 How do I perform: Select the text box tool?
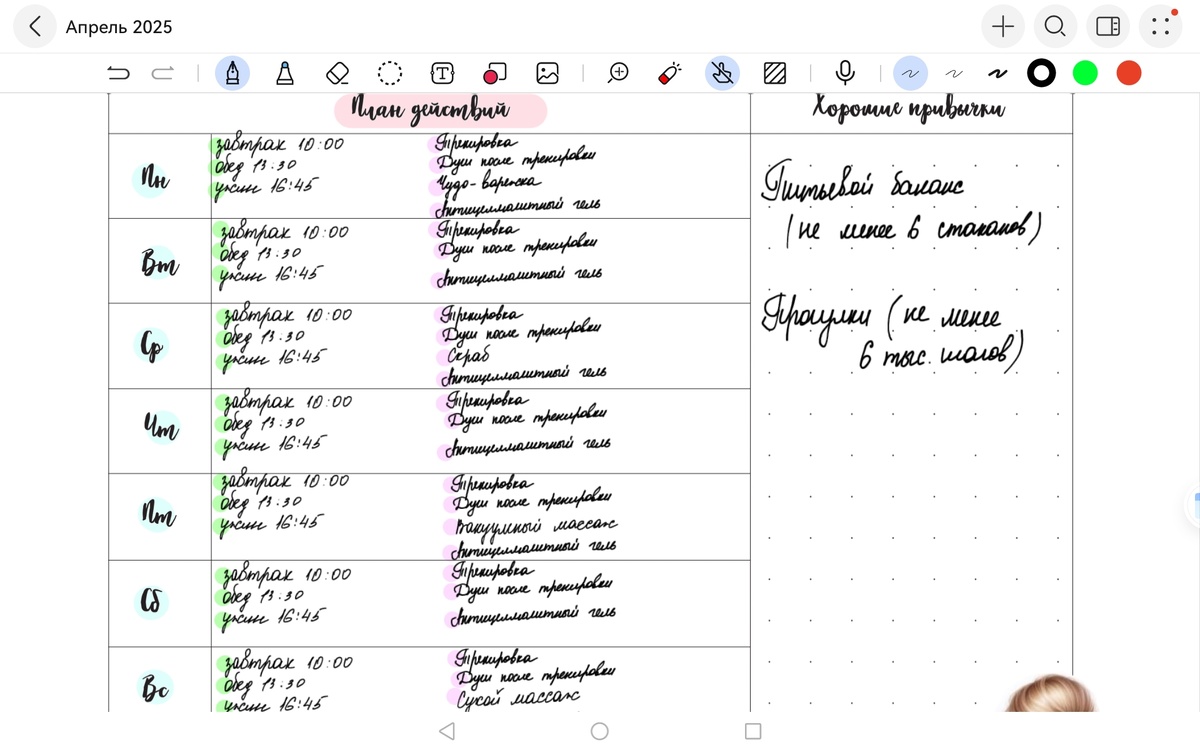coord(442,73)
